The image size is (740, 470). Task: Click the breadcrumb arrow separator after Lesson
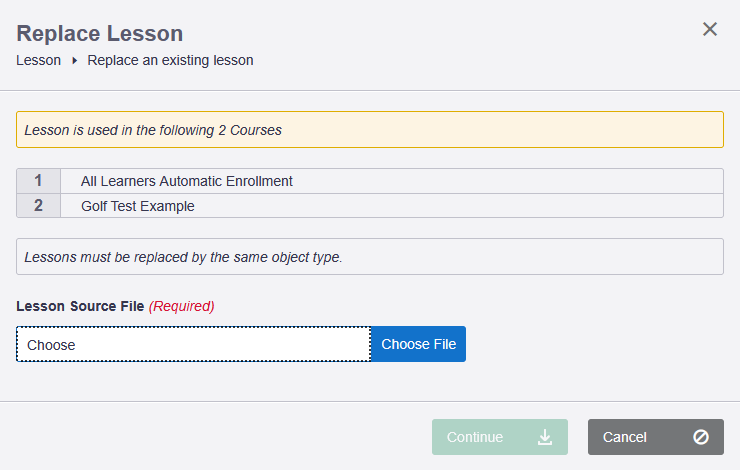(x=74, y=61)
